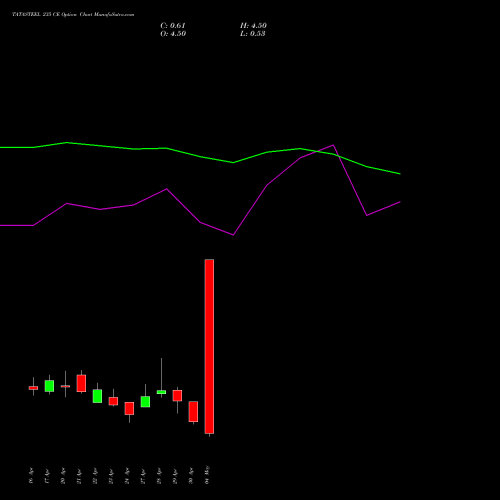Select the open value 'O: 4.50'
This screenshot has height=500, width=500.
[173, 34]
